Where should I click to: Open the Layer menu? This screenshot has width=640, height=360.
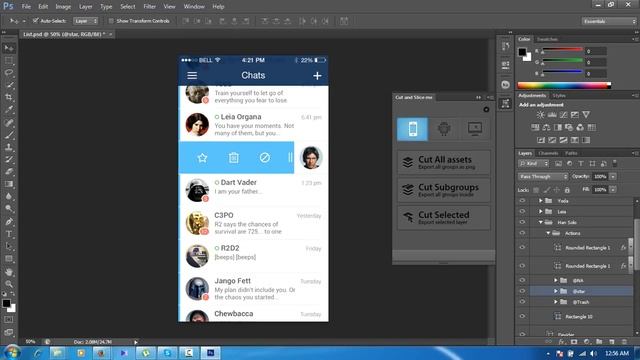(85, 7)
